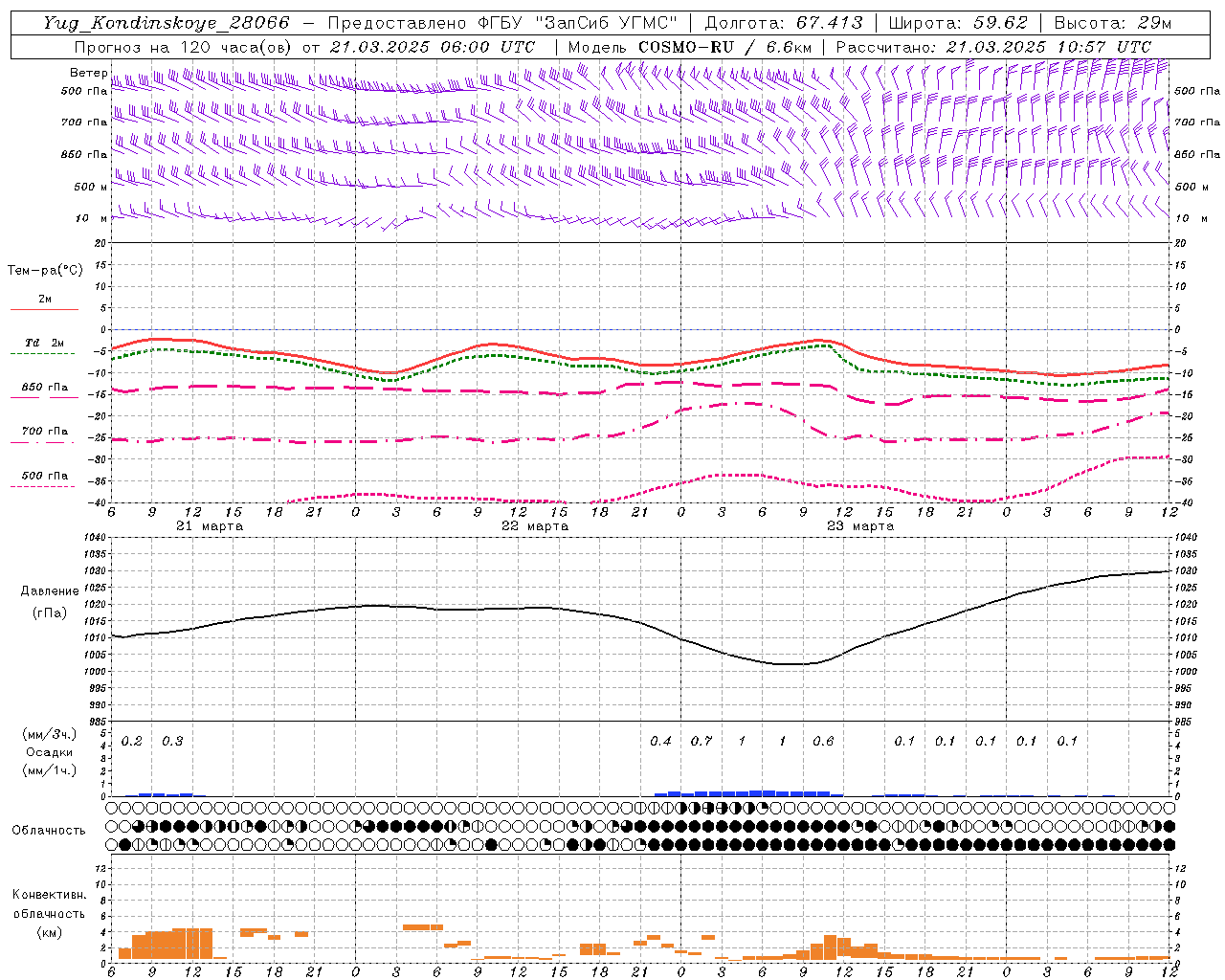Click the 500 гПа temperature legend entry
The image size is (1225, 980).
(x=45, y=476)
